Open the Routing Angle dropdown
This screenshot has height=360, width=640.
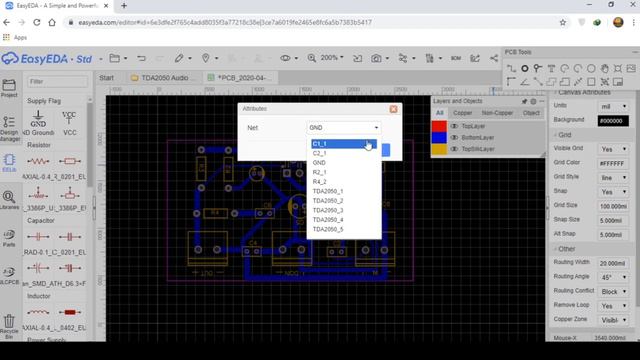[613, 277]
